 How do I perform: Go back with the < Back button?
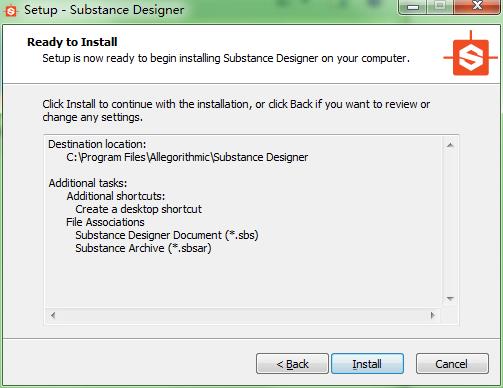[292, 363]
